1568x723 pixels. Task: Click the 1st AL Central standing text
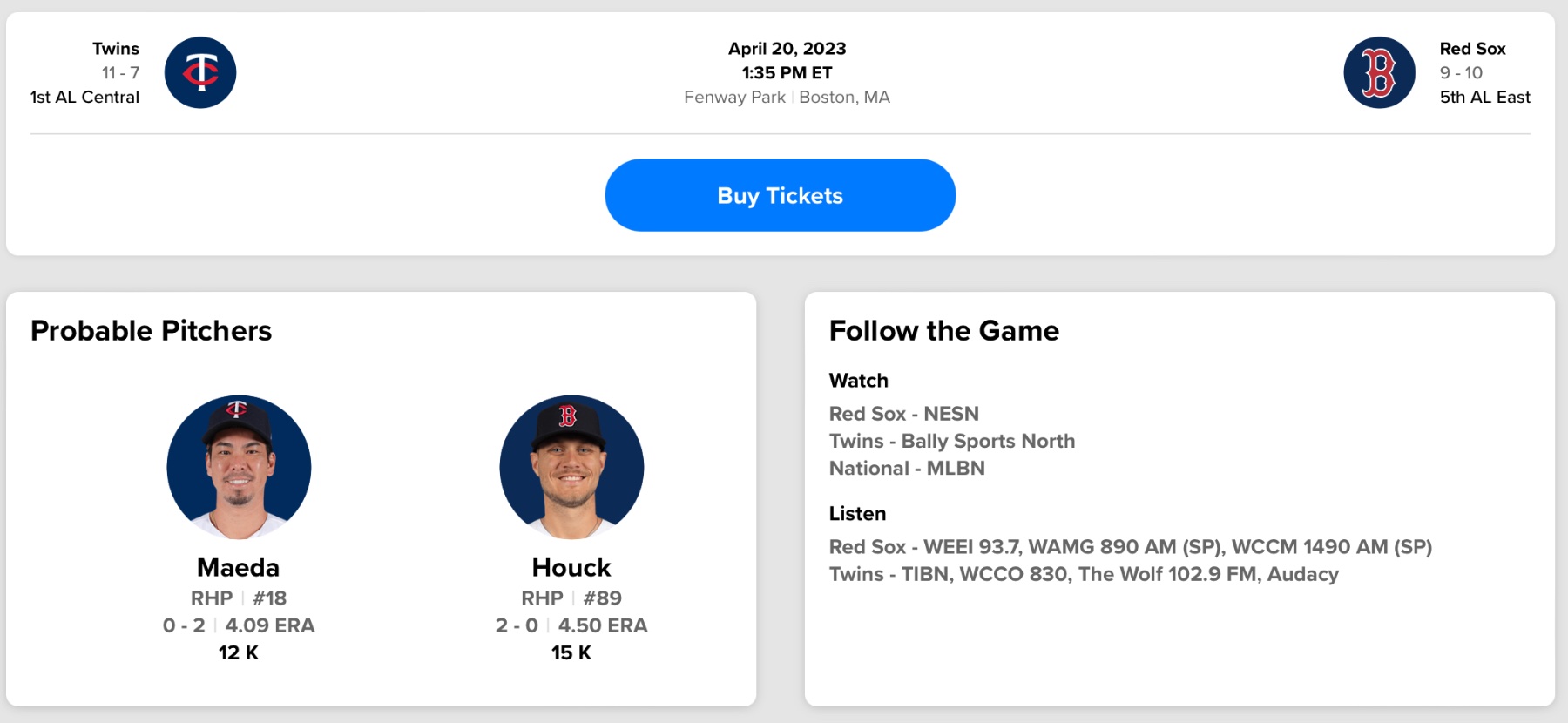point(84,97)
